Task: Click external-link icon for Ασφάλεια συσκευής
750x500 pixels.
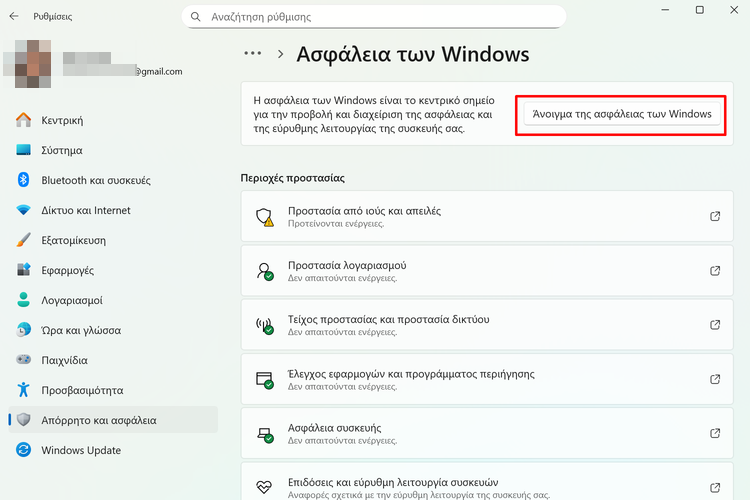Action: [x=715, y=433]
